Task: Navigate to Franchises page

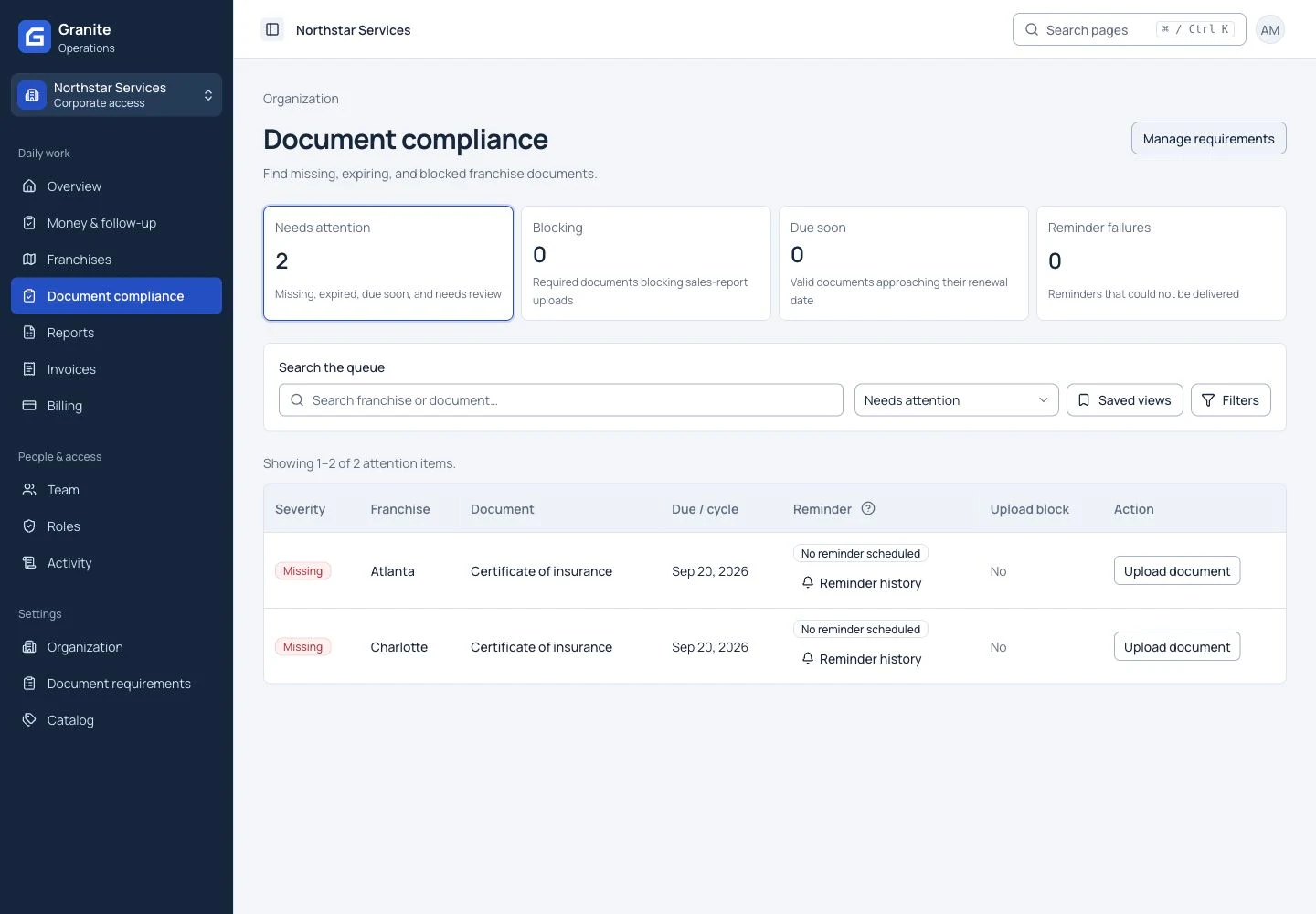Action: pos(116,260)
